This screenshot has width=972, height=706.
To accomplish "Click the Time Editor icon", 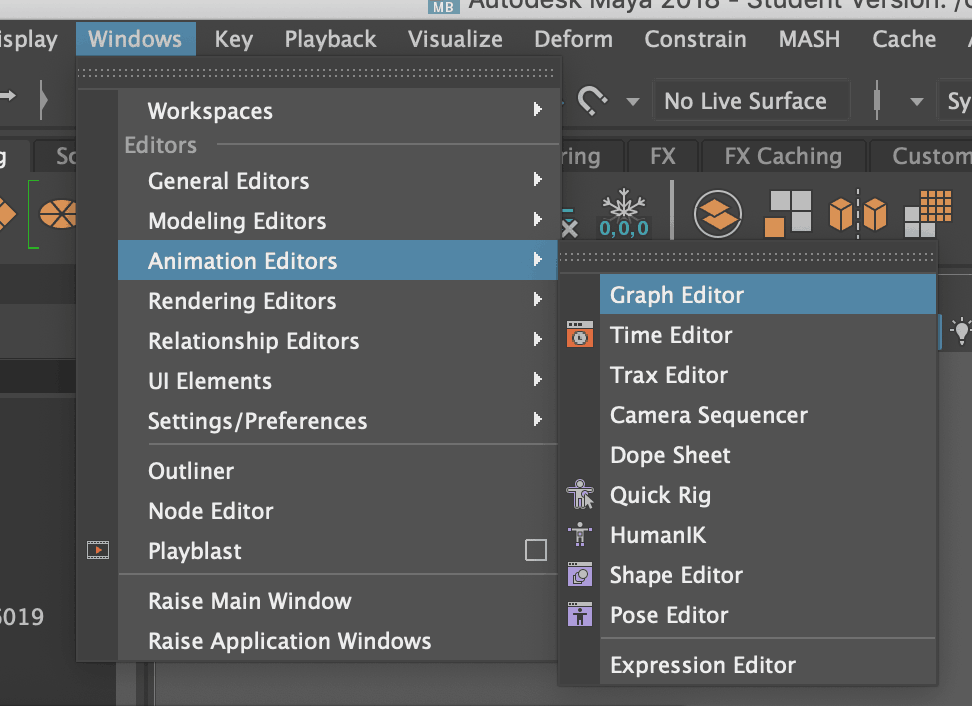I will pos(579,335).
